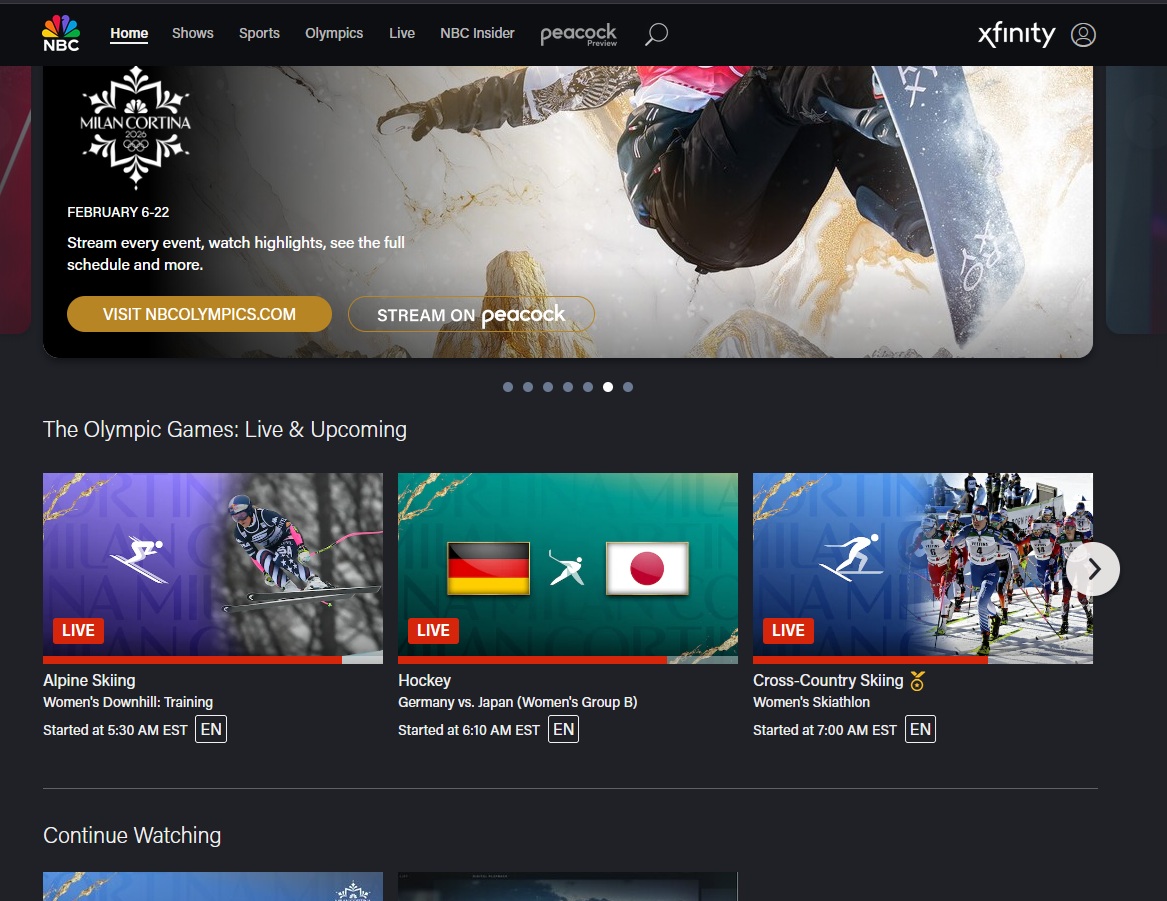Click the Xfinity provider logo
Screen dimensions: 1167x901
pyautogui.click(x=1017, y=33)
